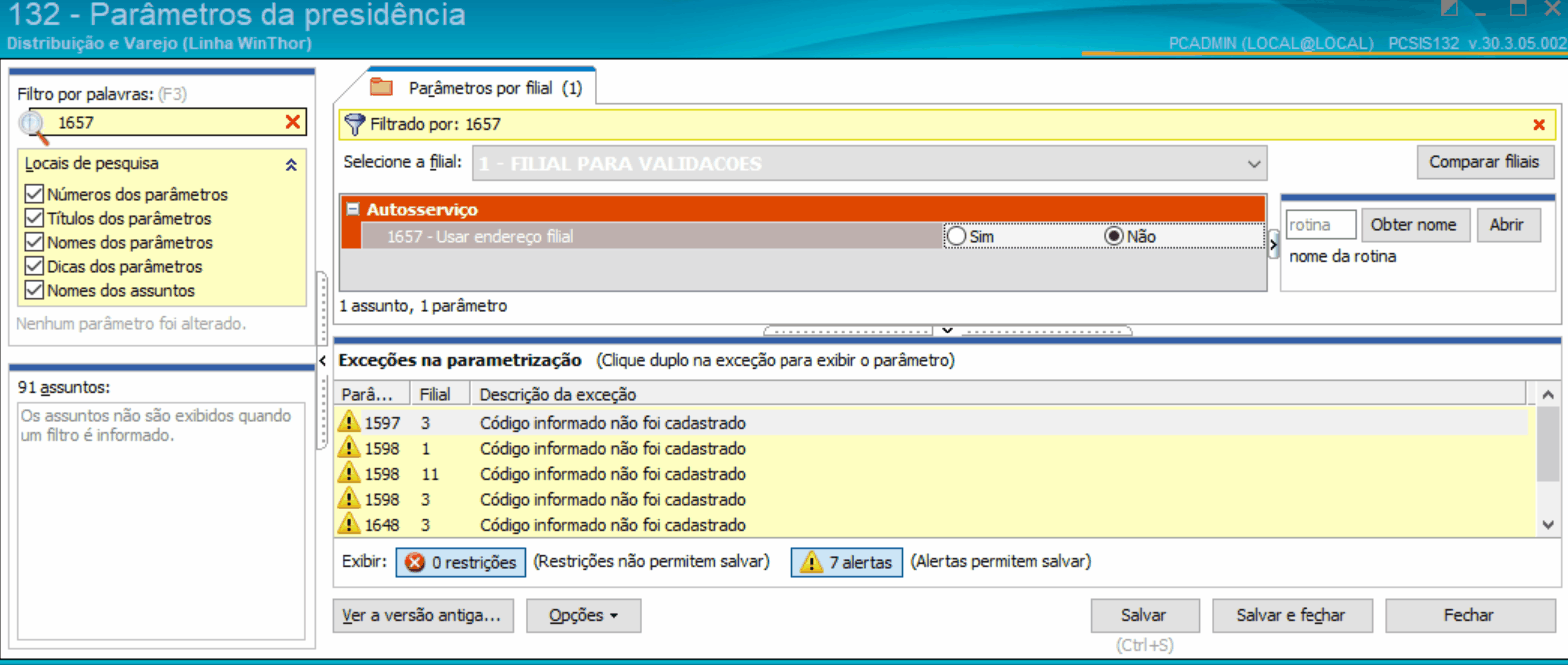The height and width of the screenshot is (665, 1568).
Task: Collapse the Autosserviço group
Action: click(353, 209)
